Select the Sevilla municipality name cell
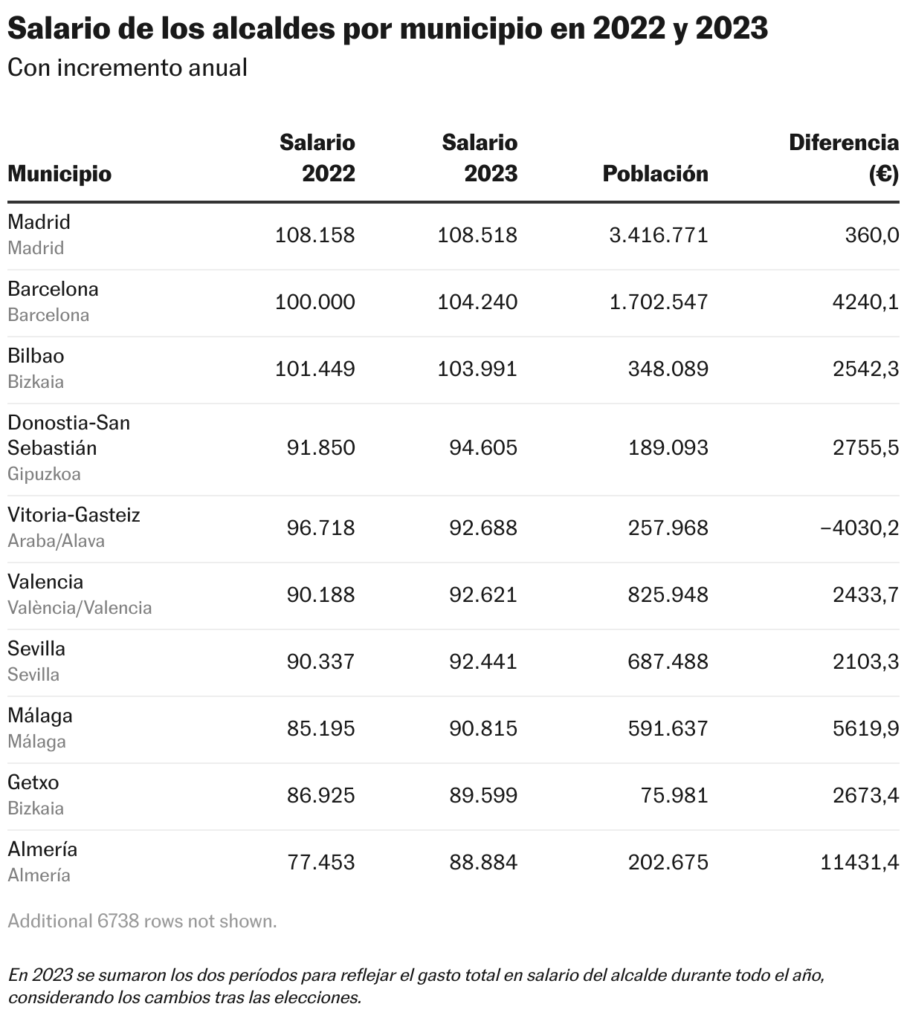This screenshot has height=1024, width=907. tap(36, 649)
